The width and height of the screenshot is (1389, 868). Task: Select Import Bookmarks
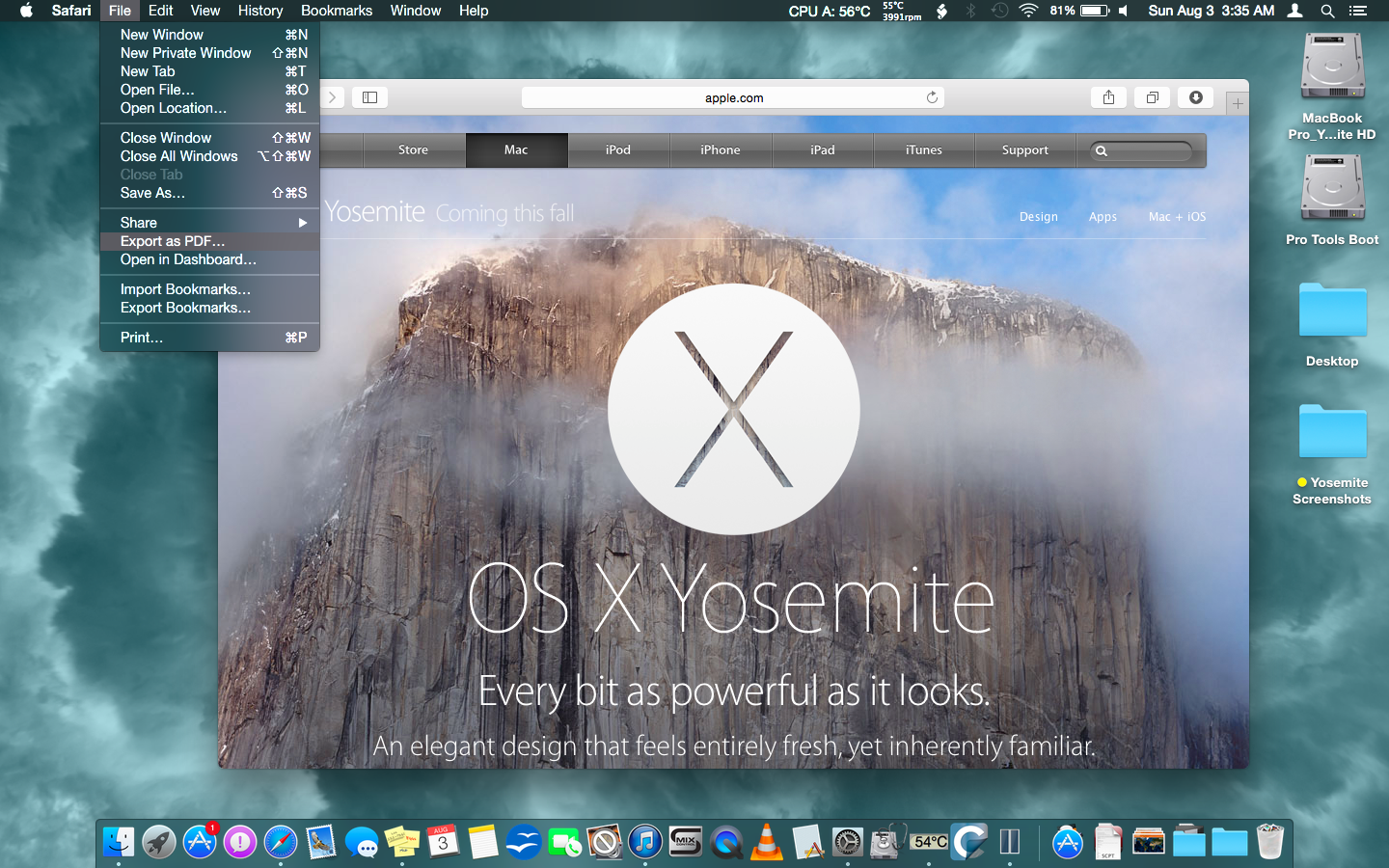(x=209, y=289)
